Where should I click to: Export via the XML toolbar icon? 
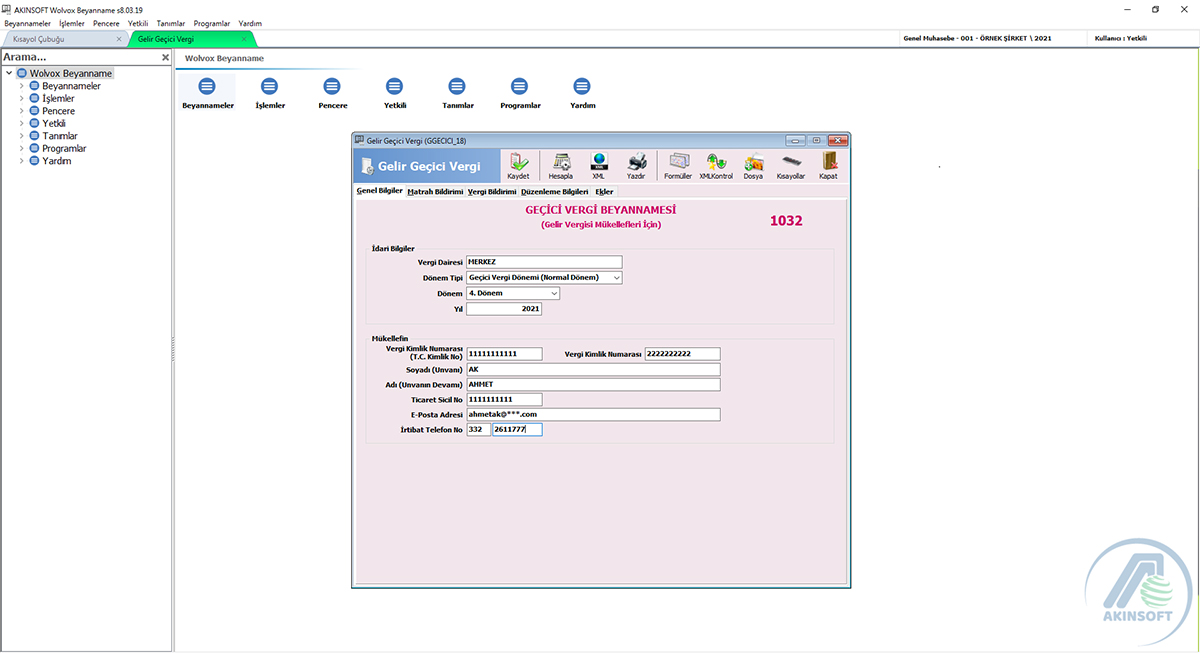[599, 165]
